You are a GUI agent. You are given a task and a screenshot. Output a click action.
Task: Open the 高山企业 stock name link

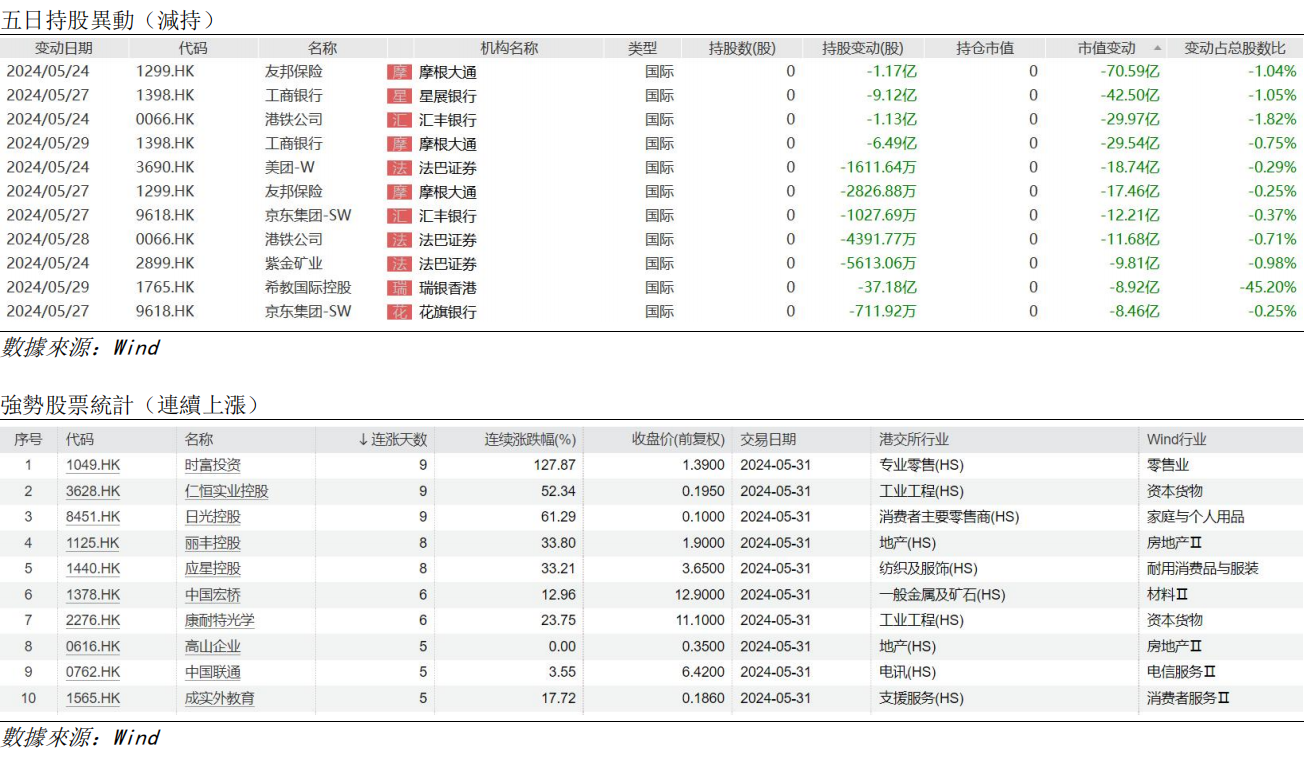point(213,646)
